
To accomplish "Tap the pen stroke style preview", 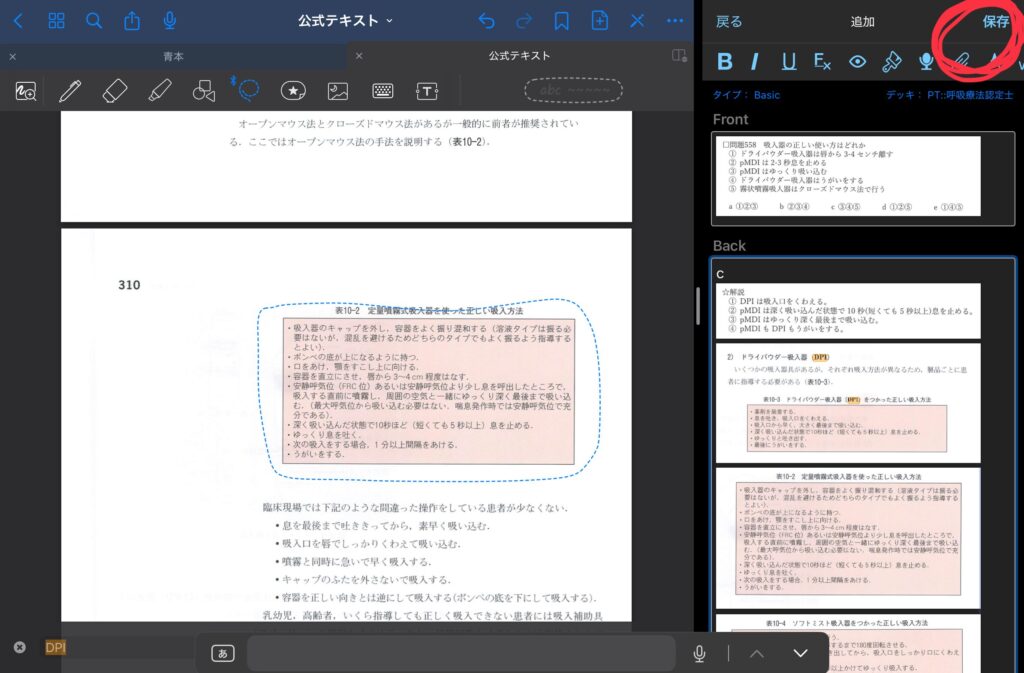I will click(x=573, y=91).
